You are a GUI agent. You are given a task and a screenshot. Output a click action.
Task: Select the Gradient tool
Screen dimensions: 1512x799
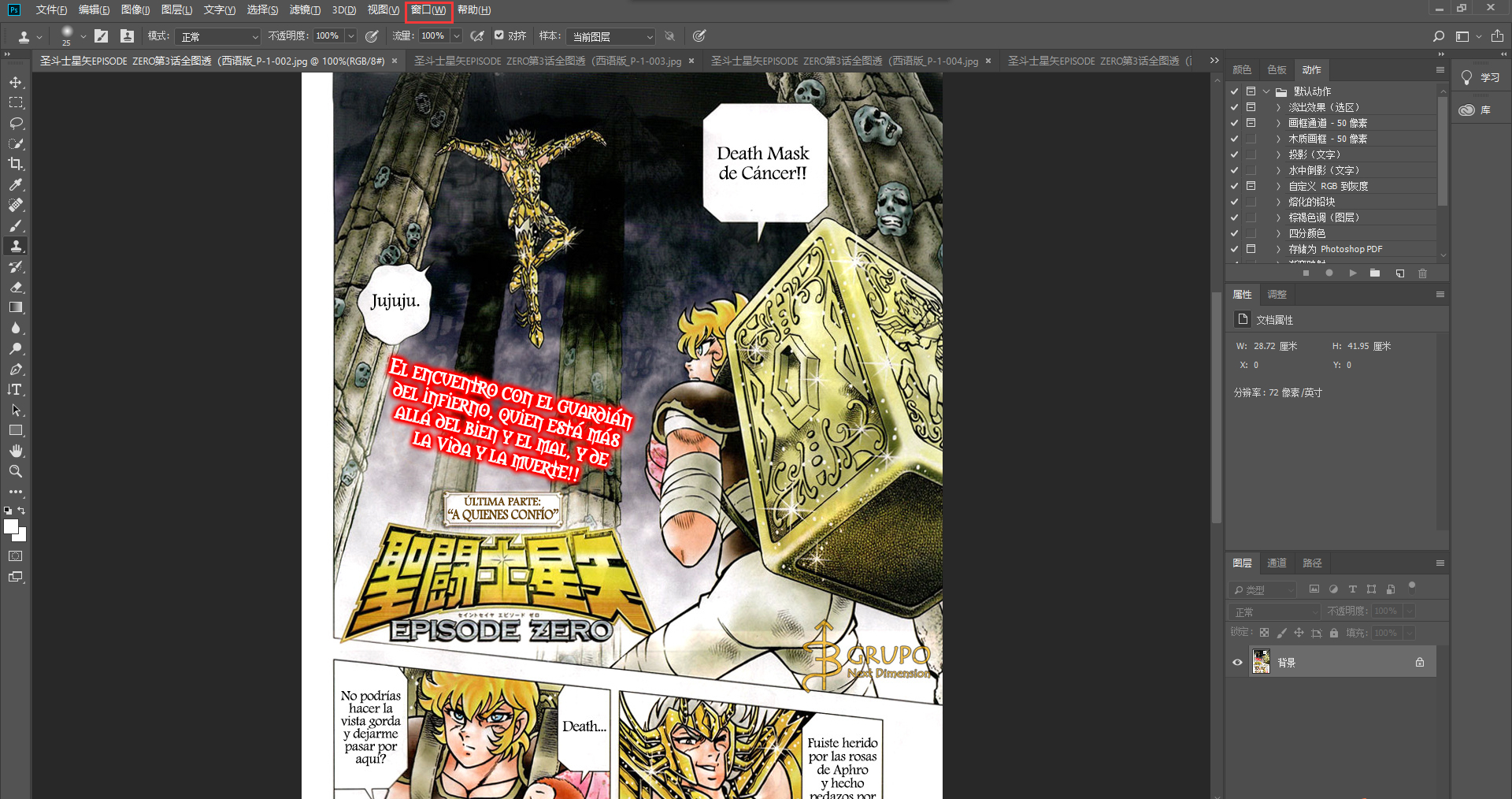16,307
